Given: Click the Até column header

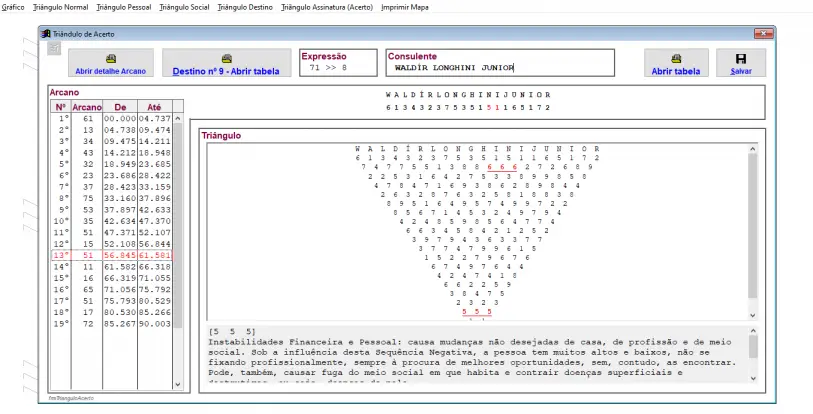Looking at the screenshot, I should pos(154,106).
